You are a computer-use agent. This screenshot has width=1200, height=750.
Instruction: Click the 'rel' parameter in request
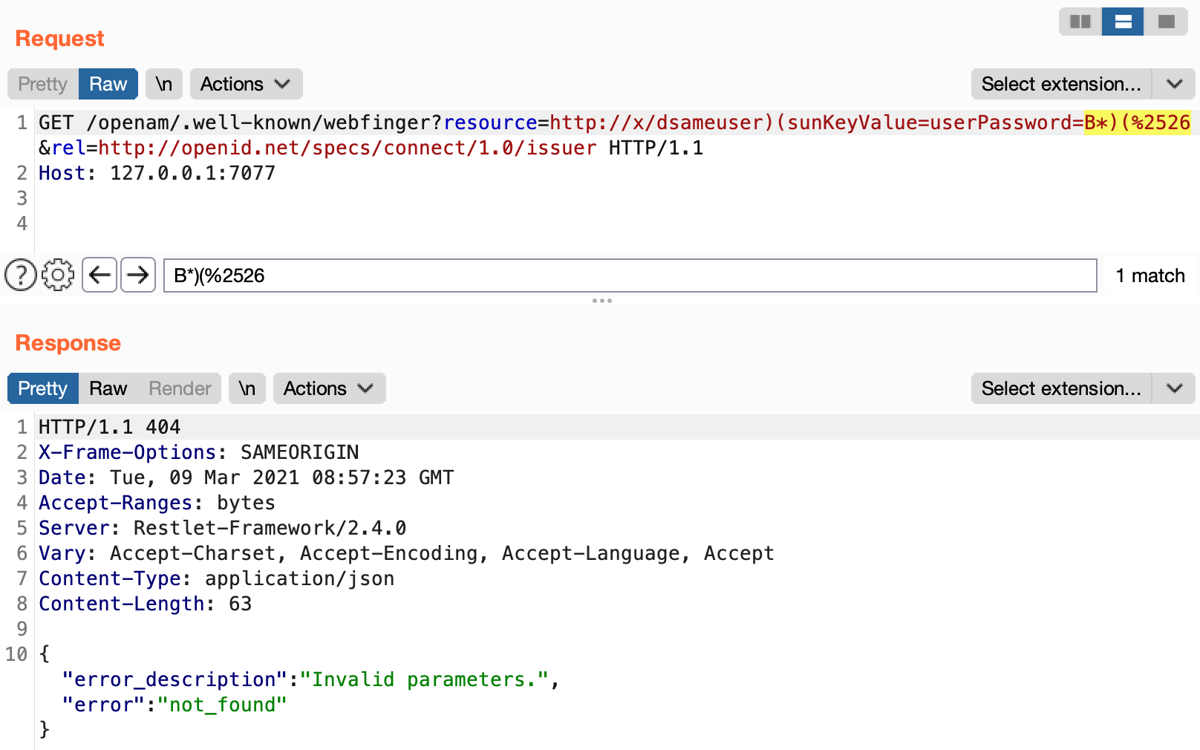(69, 148)
